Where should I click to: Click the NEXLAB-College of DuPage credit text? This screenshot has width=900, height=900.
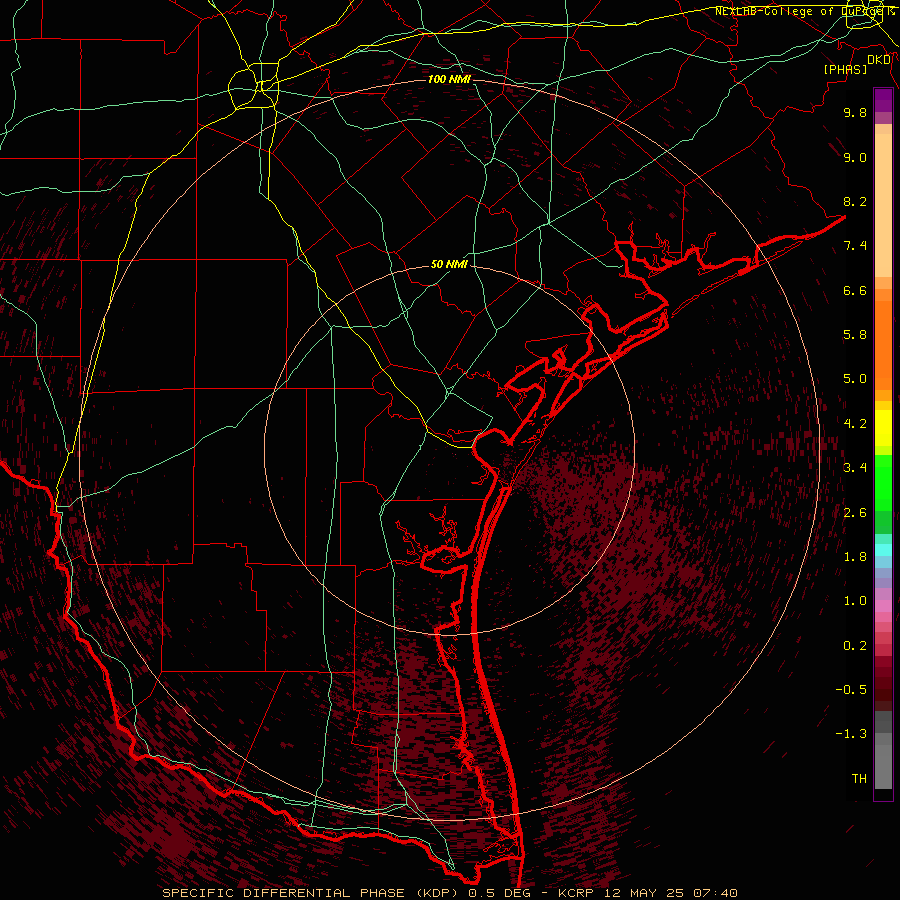[804, 11]
